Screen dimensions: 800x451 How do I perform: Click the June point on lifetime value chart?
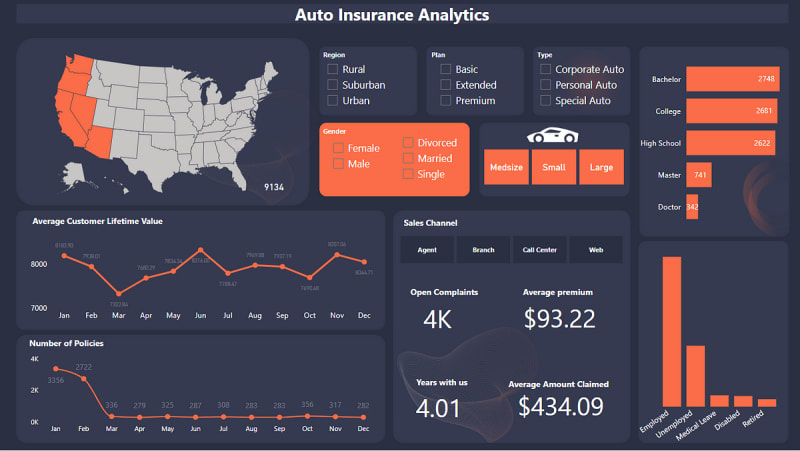point(201,250)
